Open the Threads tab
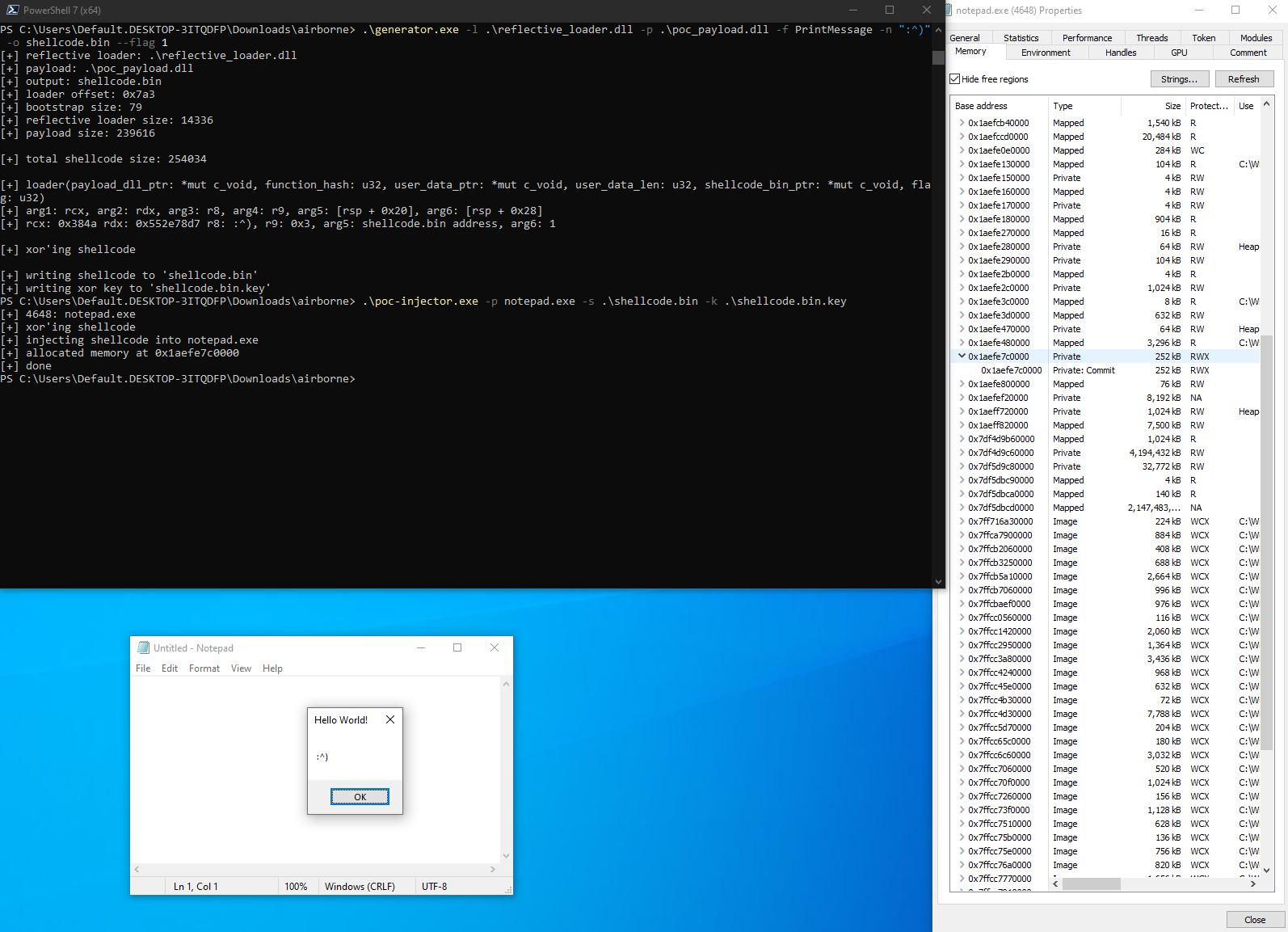The width and height of the screenshot is (1288, 932). (x=1151, y=38)
